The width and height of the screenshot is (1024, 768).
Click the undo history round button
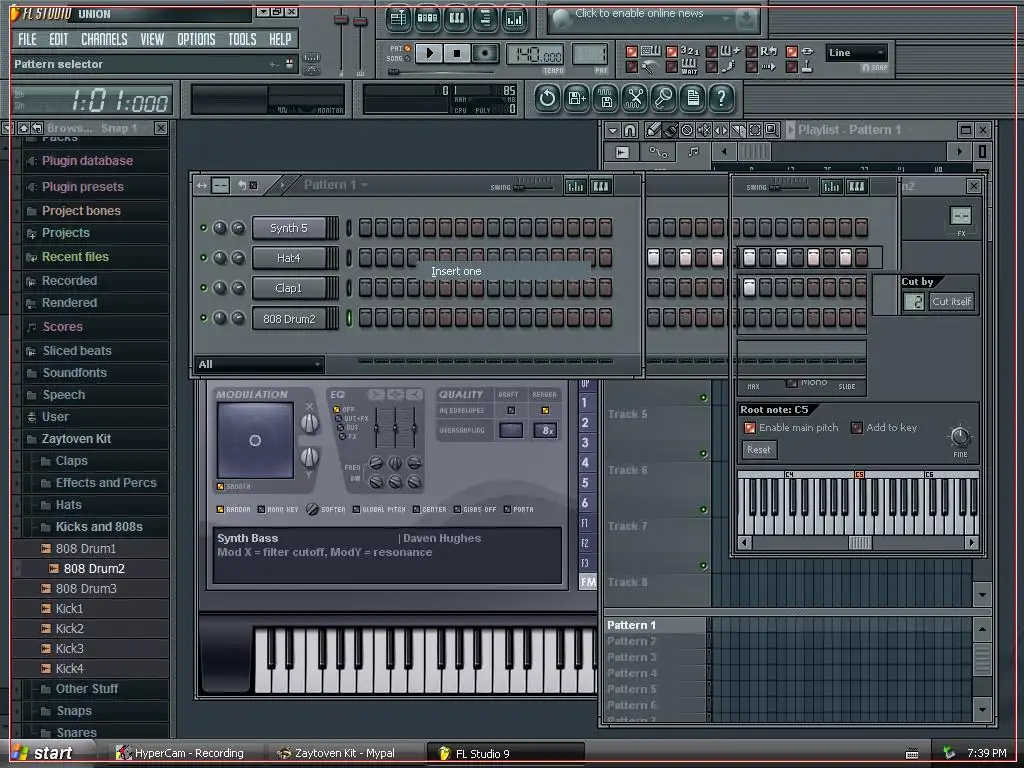click(547, 99)
